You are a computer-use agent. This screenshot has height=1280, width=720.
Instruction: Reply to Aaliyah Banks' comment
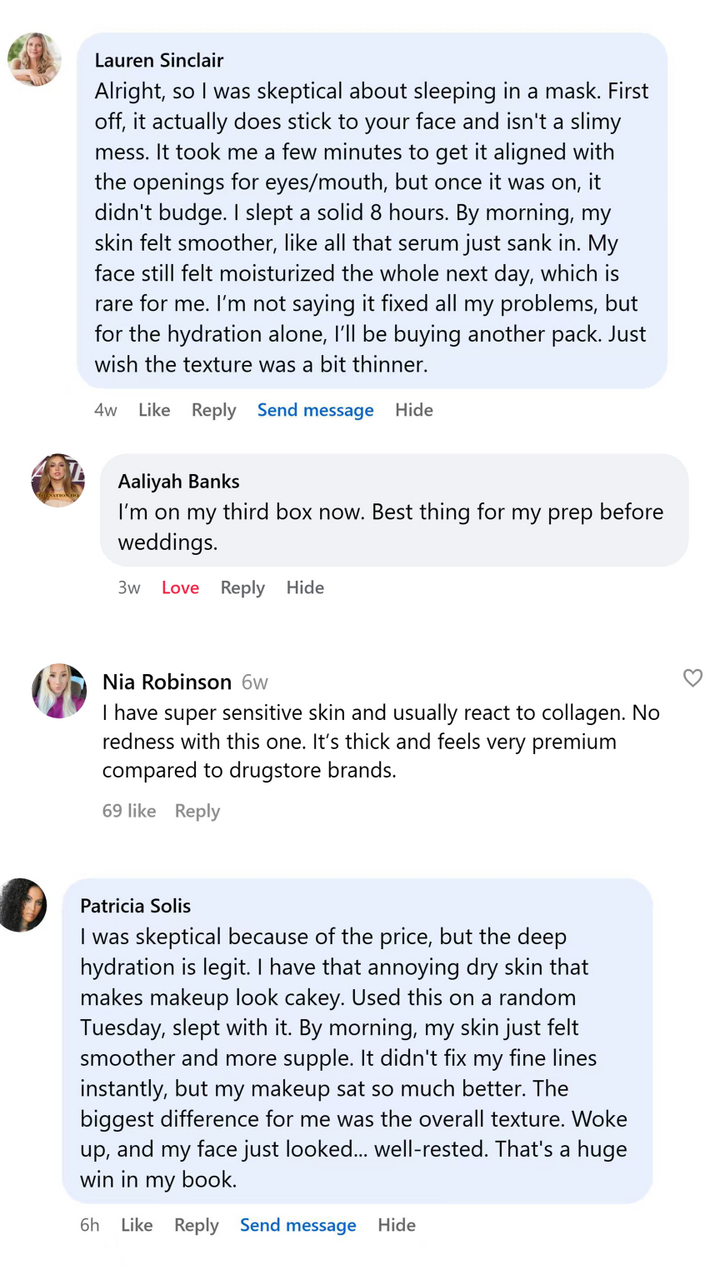click(242, 588)
